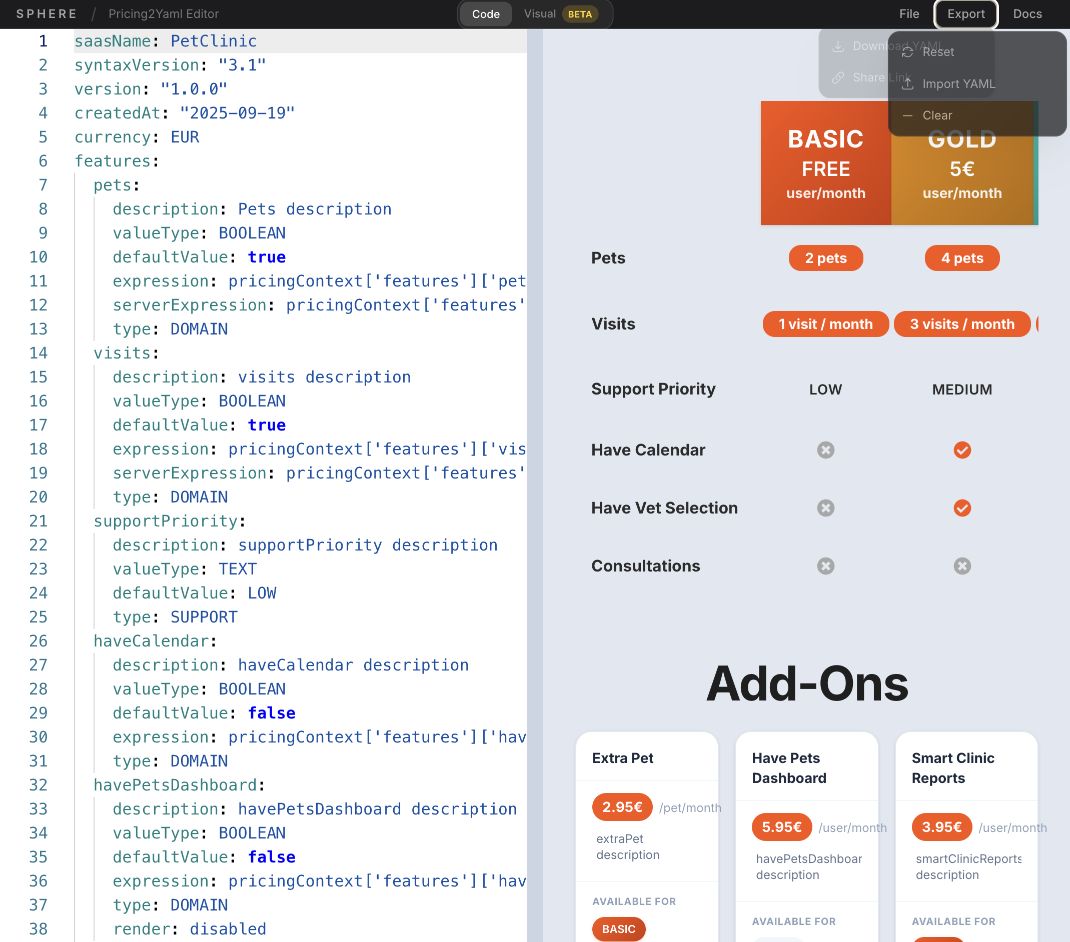The image size is (1070, 942).
Task: Open the Extra Pet add-on card title
Action: click(622, 758)
